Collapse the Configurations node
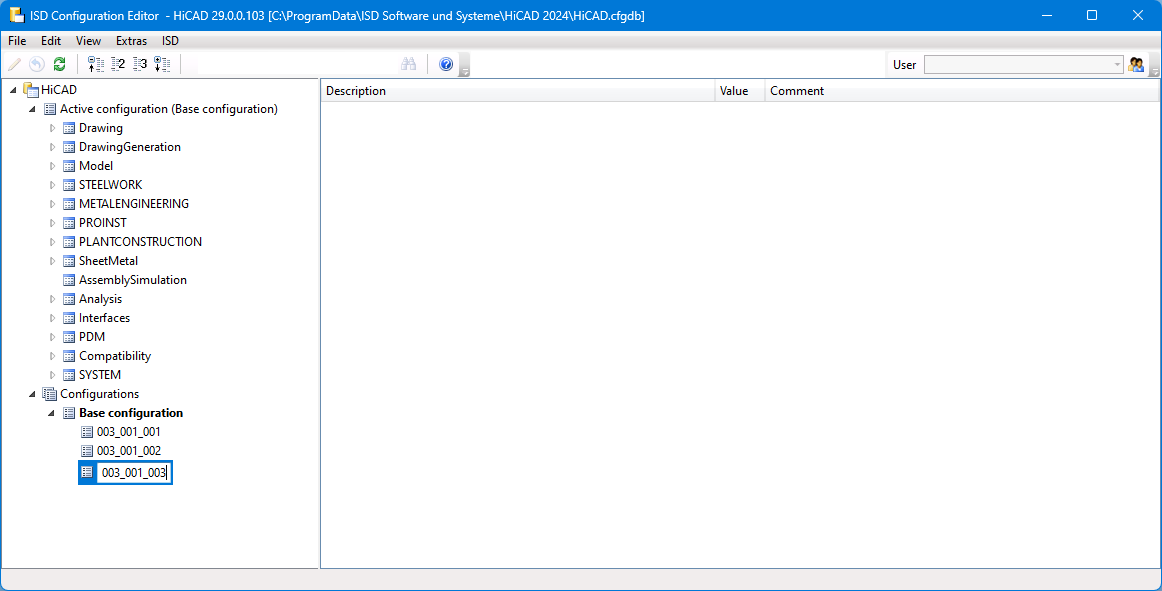 click(32, 394)
